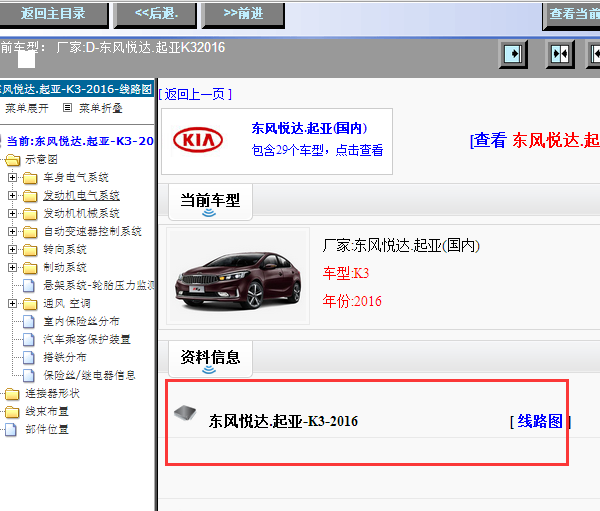The width and height of the screenshot is (600, 511).
Task: Click the gray item icon beside 东风悦达.起亚-K3-2016
Action: point(185,413)
